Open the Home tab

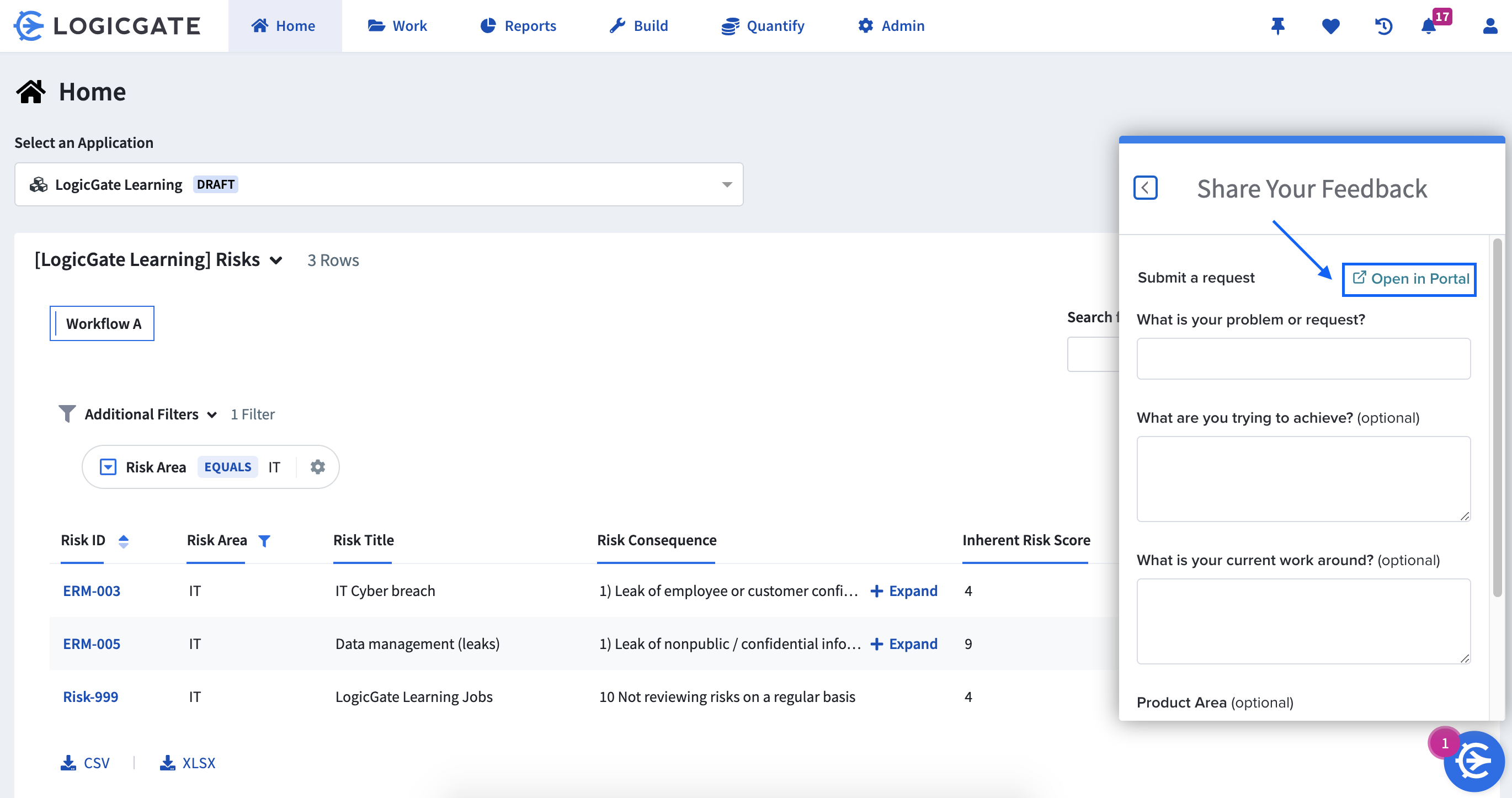[284, 26]
